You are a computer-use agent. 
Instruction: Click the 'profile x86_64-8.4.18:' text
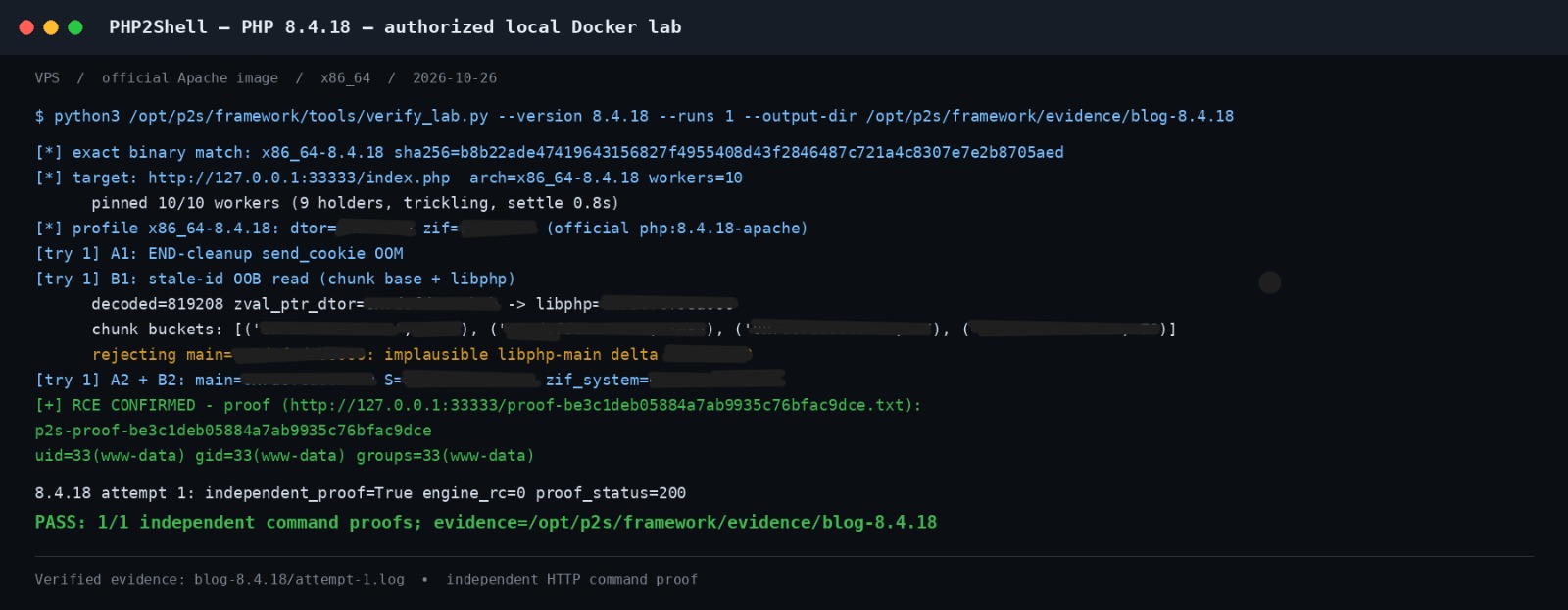[x=176, y=228]
